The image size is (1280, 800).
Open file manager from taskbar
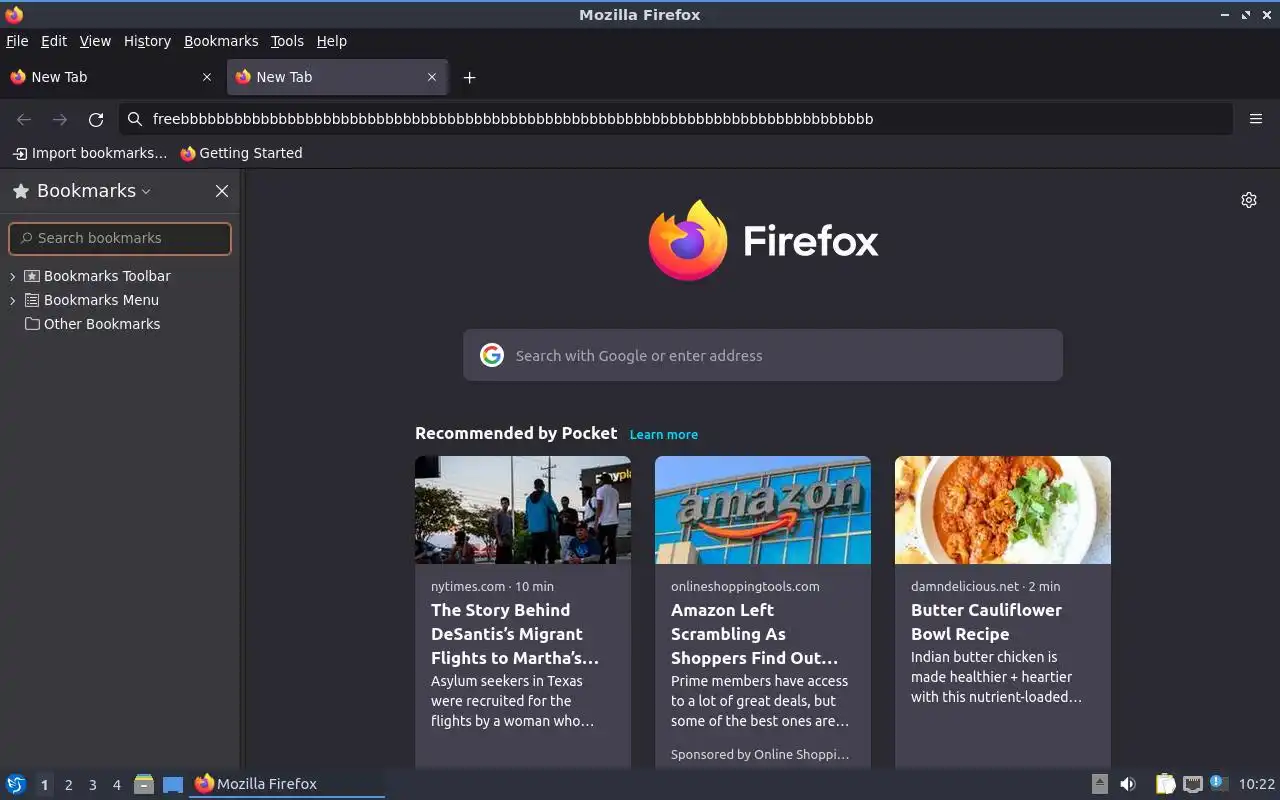point(144,784)
